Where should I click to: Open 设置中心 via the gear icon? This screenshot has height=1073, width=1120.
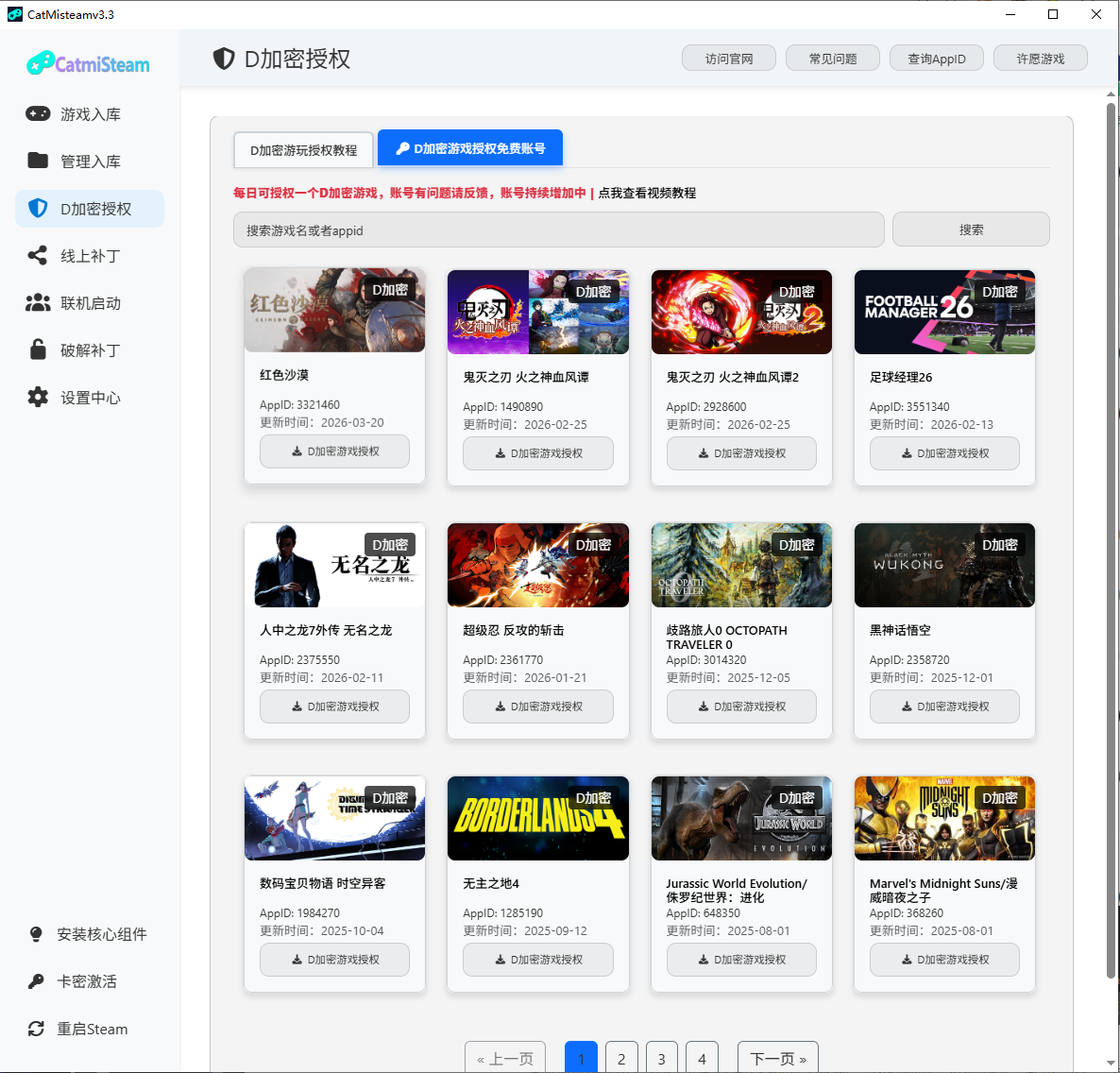(x=38, y=397)
